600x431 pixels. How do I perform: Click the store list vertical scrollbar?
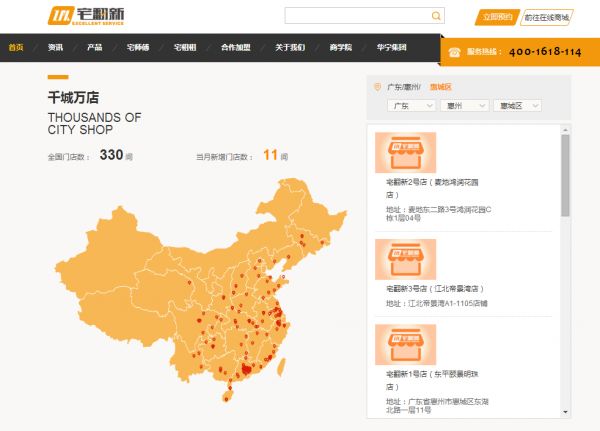[x=565, y=175]
